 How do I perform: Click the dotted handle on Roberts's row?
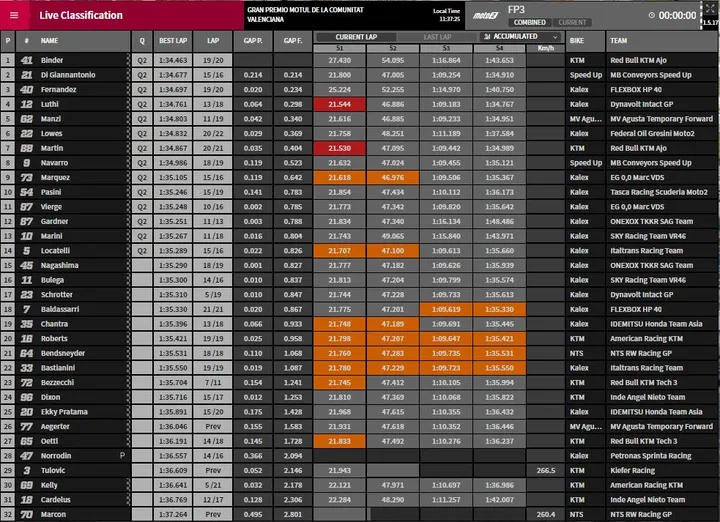[x=128, y=339]
